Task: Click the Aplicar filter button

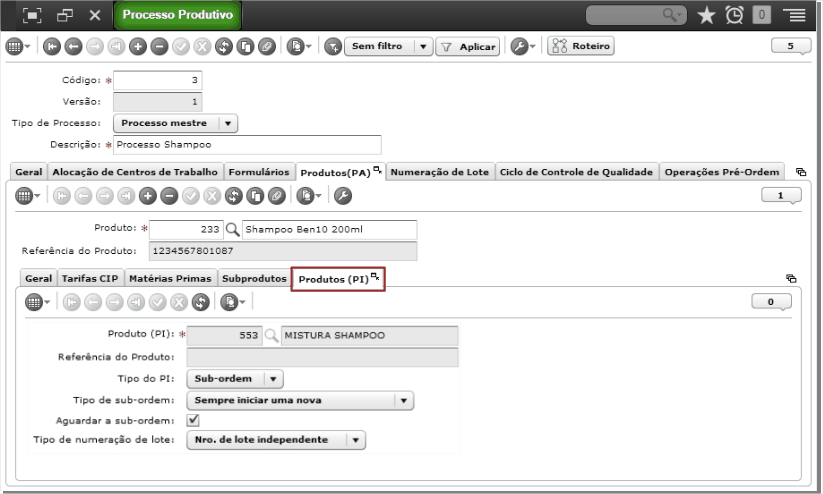Action: (468, 47)
